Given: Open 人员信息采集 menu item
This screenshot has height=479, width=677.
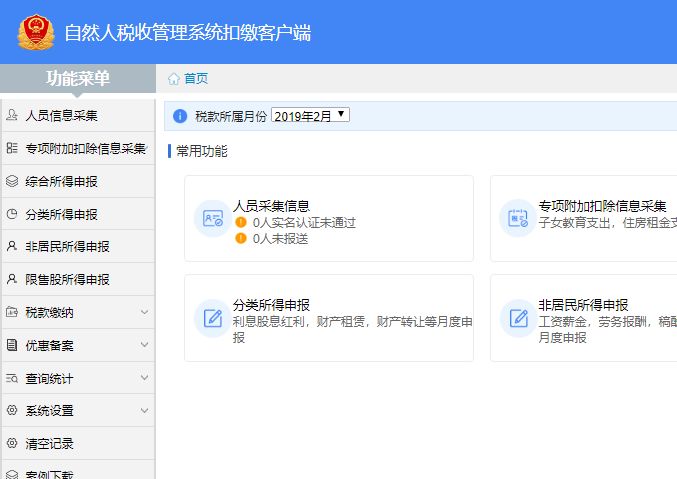Looking at the screenshot, I should click(78, 115).
